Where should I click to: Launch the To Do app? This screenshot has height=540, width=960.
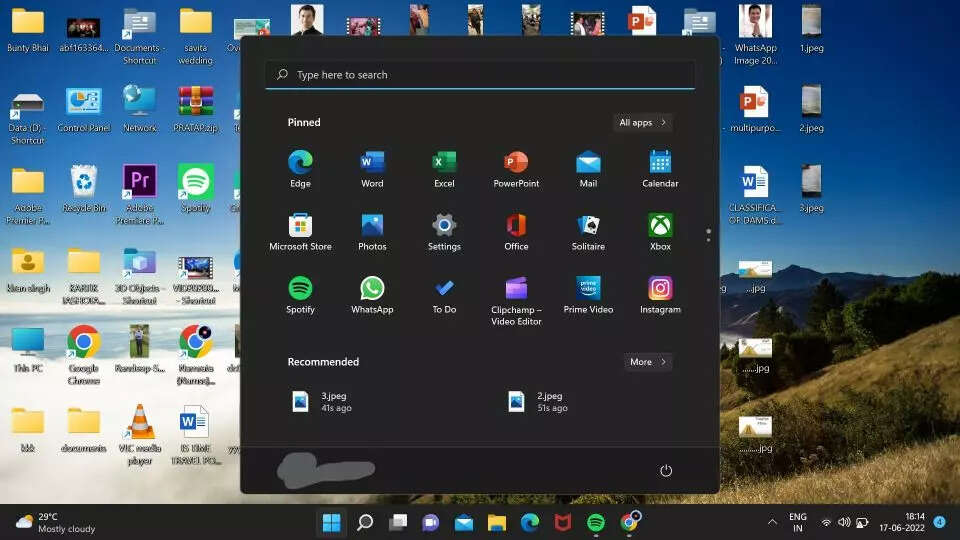click(x=444, y=295)
